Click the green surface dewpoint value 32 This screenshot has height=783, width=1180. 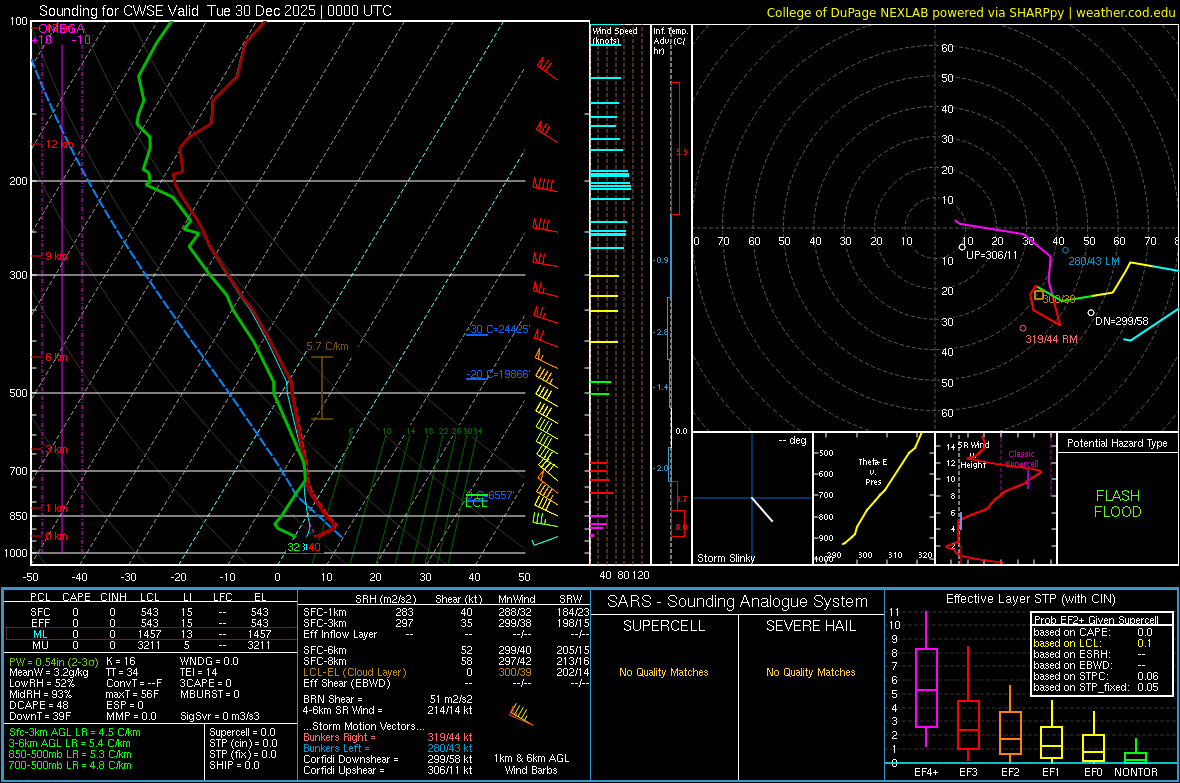[x=293, y=547]
